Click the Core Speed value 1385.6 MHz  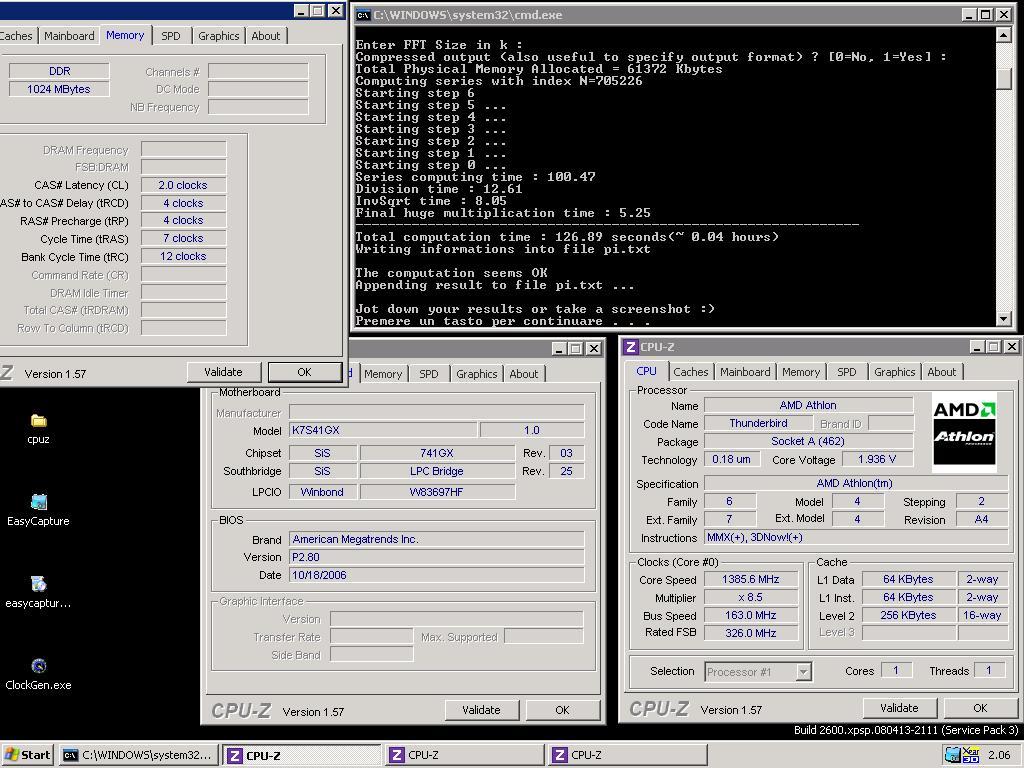[750, 579]
